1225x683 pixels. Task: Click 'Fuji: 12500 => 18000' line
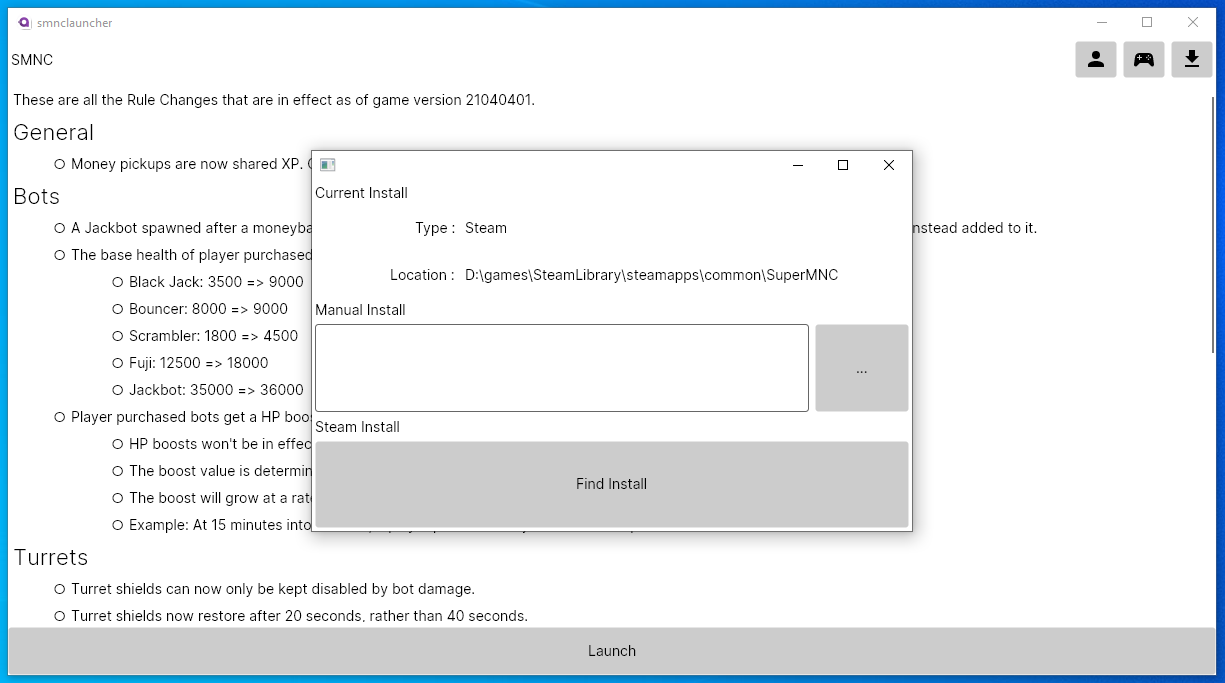click(x=198, y=363)
